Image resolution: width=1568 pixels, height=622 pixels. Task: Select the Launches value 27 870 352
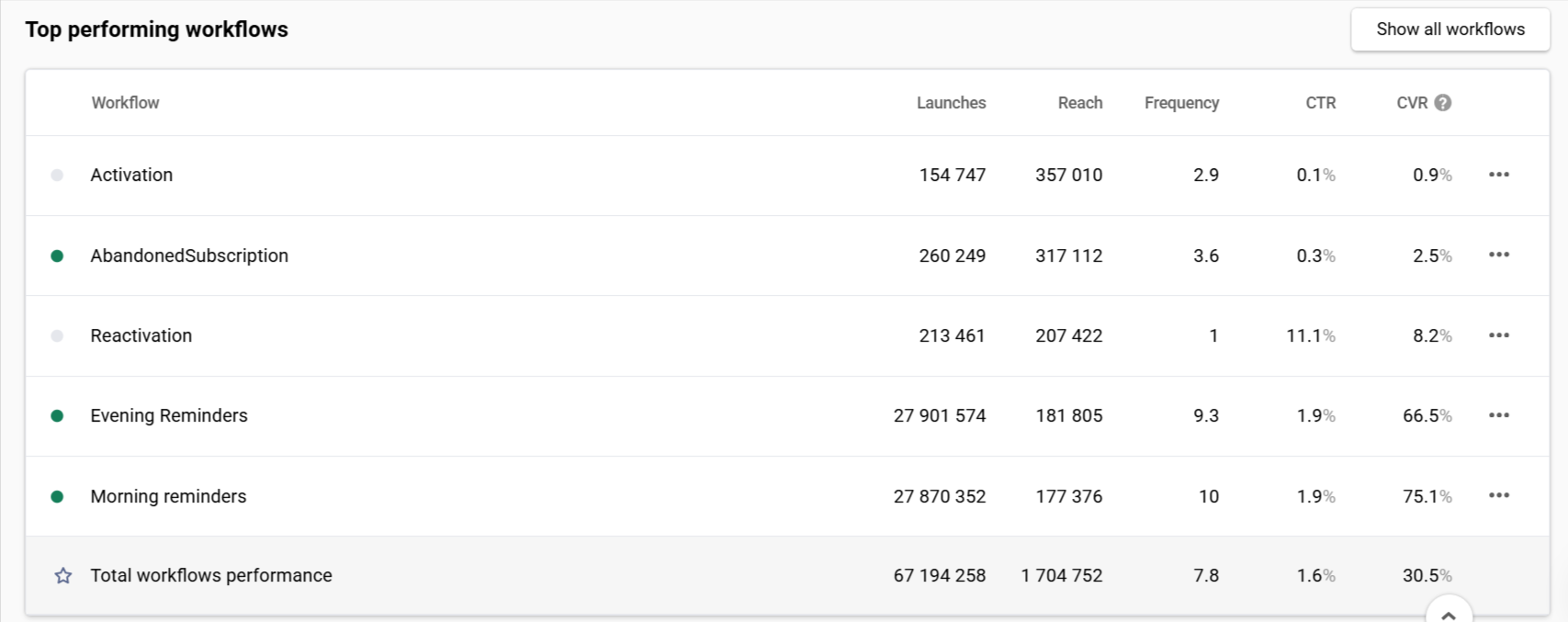click(x=940, y=496)
